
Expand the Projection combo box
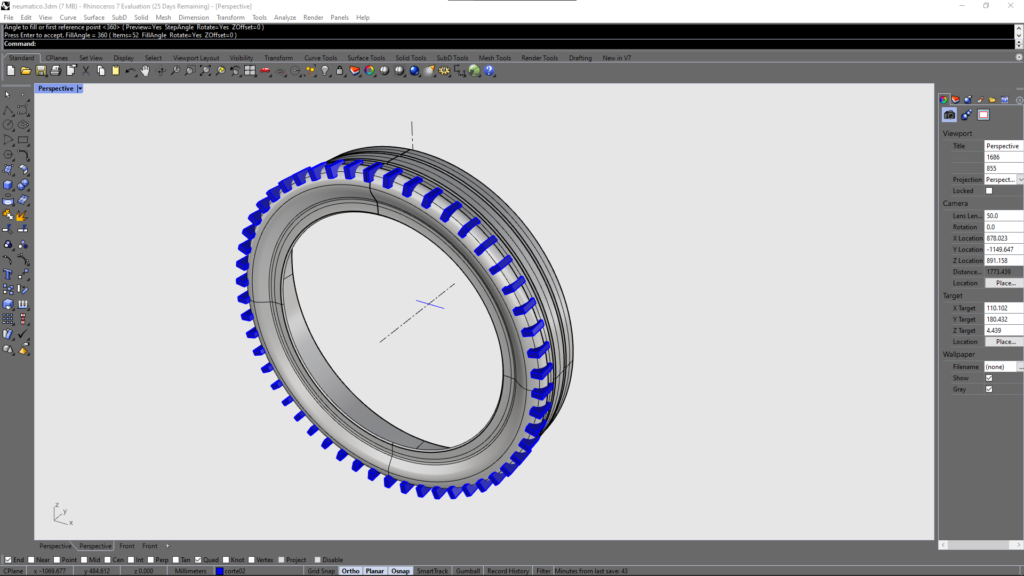[1019, 180]
